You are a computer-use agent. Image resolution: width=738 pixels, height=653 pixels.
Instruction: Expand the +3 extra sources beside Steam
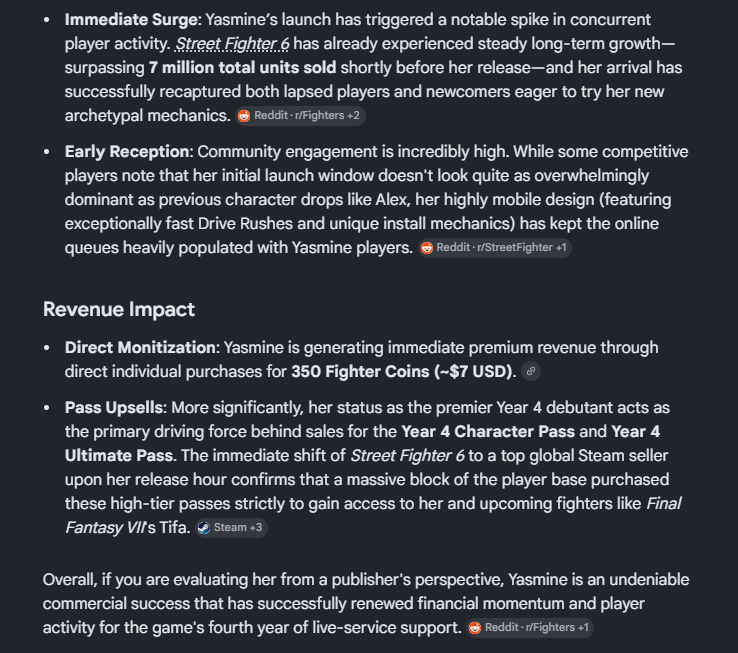256,528
